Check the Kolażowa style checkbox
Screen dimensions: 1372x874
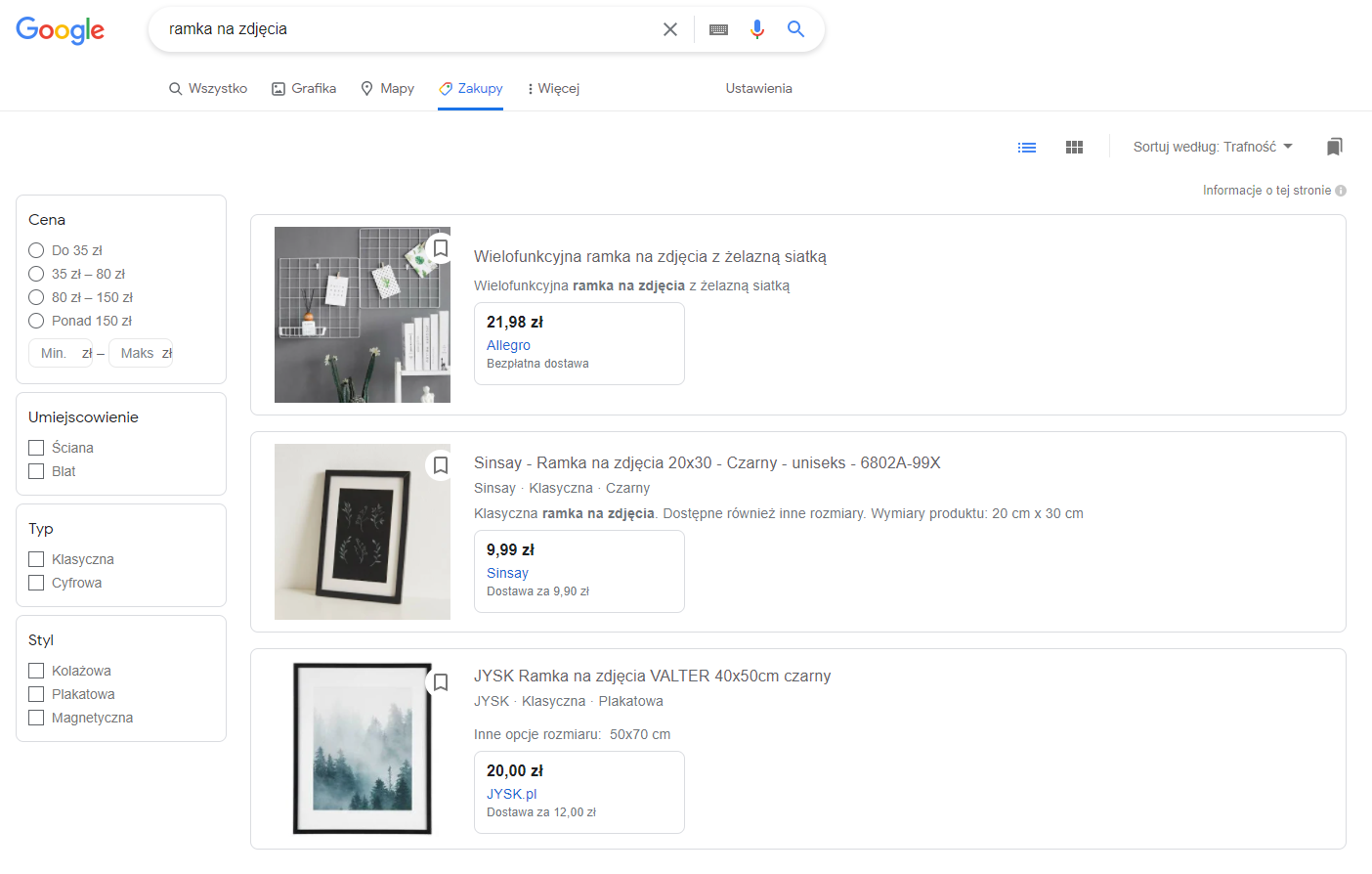pyautogui.click(x=36, y=671)
